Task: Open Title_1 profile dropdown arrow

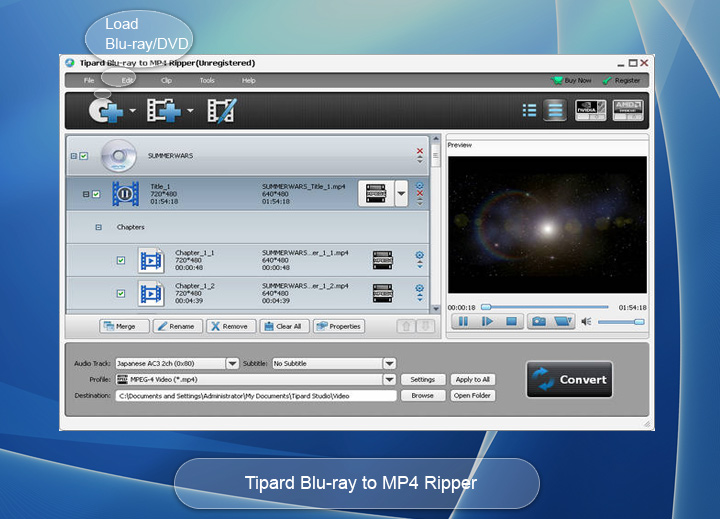Action: [x=401, y=193]
